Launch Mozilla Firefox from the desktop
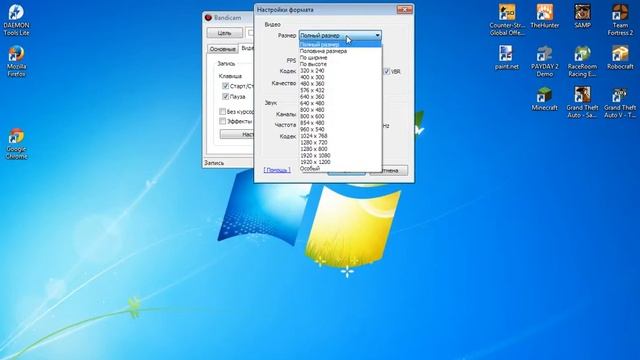 coord(16,62)
